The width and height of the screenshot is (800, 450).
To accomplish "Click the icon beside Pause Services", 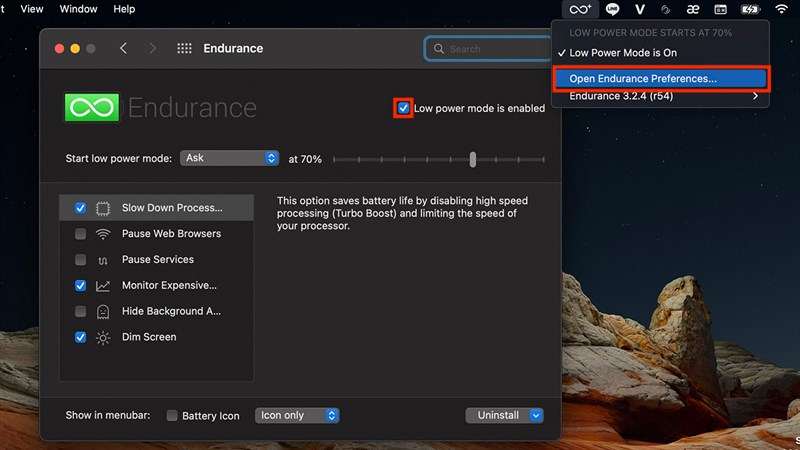I will (103, 260).
